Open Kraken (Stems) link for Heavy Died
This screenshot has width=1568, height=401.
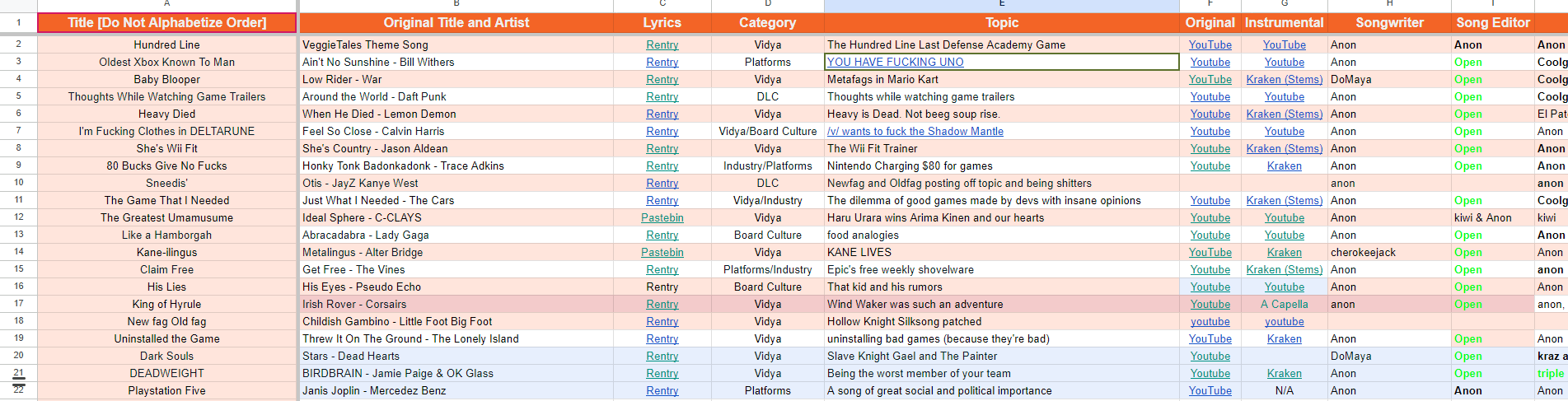point(1284,114)
